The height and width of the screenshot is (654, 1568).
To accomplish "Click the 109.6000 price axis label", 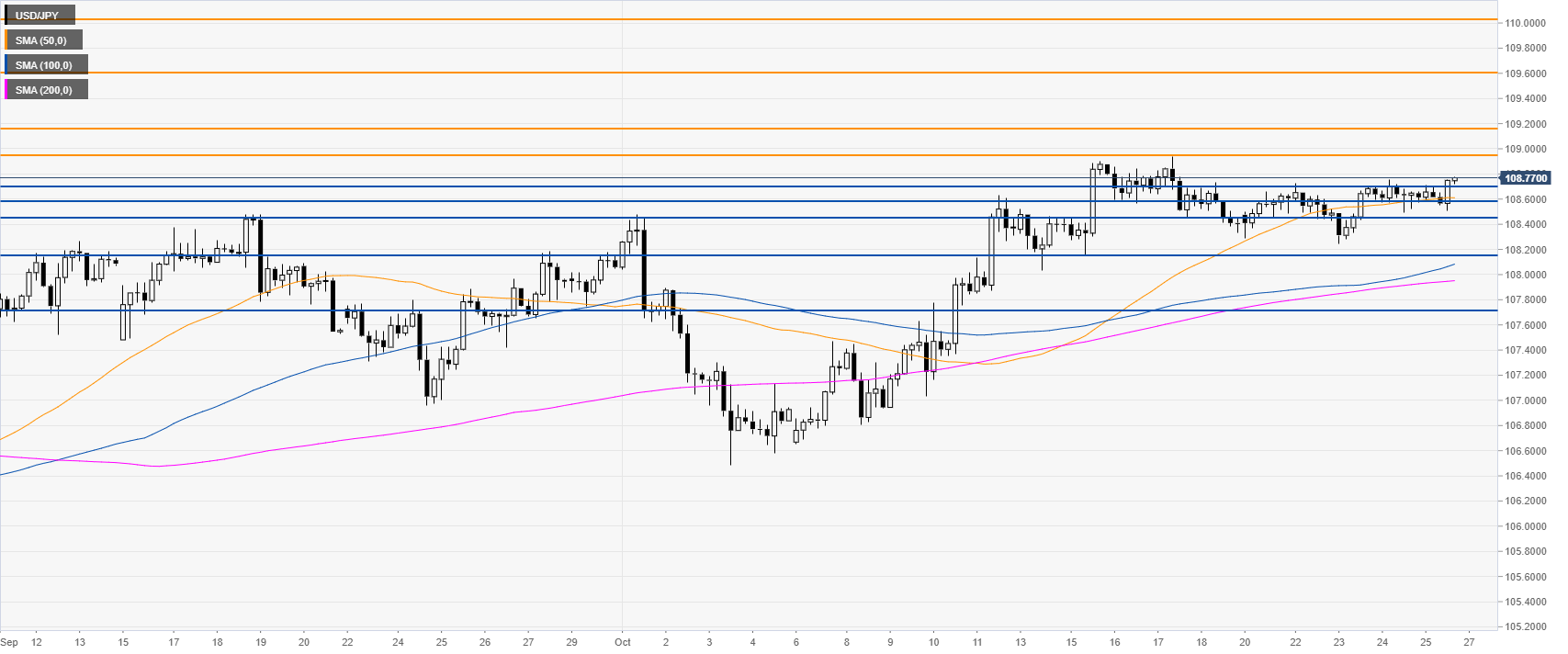I will coord(1525,73).
